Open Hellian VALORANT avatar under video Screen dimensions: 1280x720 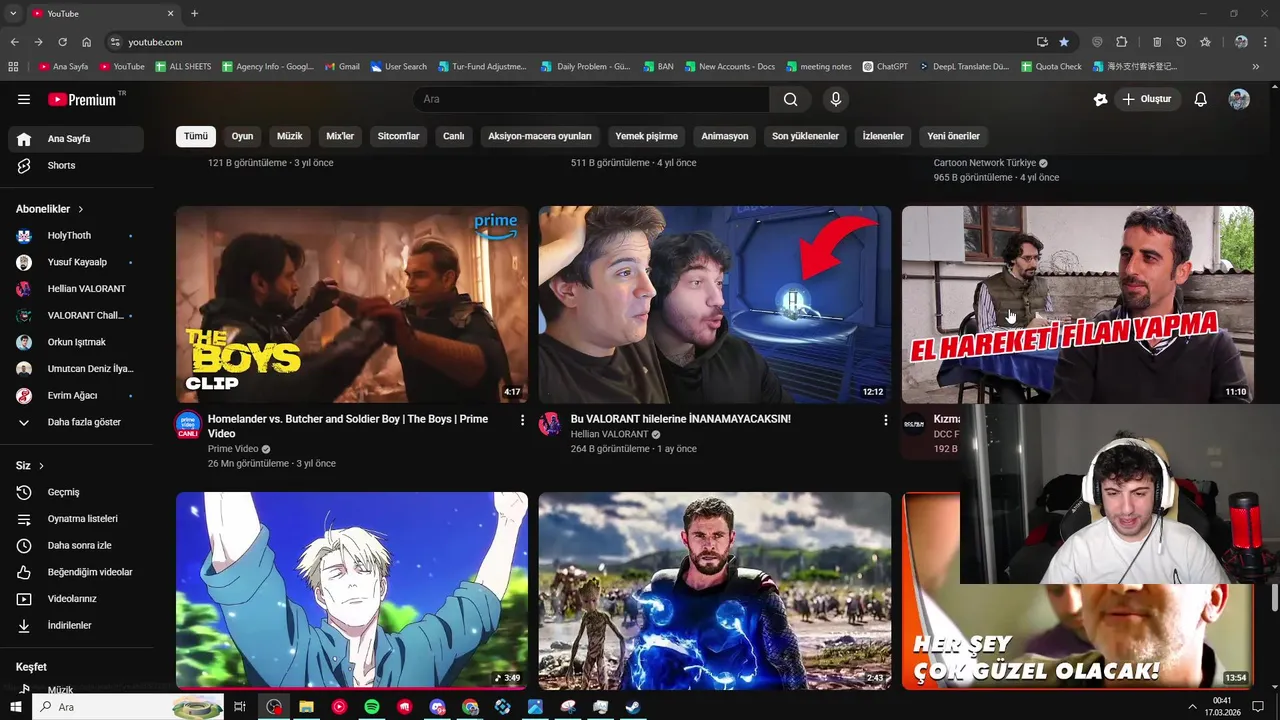[x=550, y=424]
